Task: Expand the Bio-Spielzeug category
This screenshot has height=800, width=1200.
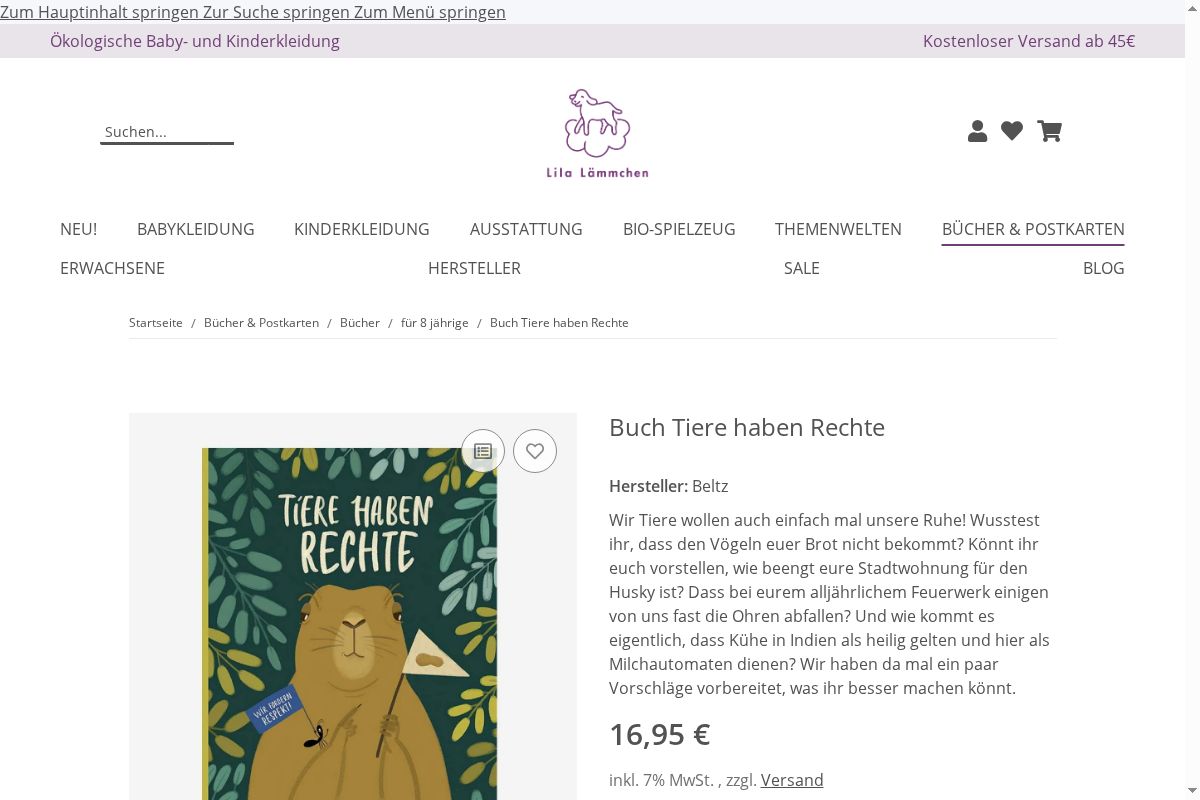Action: [x=679, y=229]
